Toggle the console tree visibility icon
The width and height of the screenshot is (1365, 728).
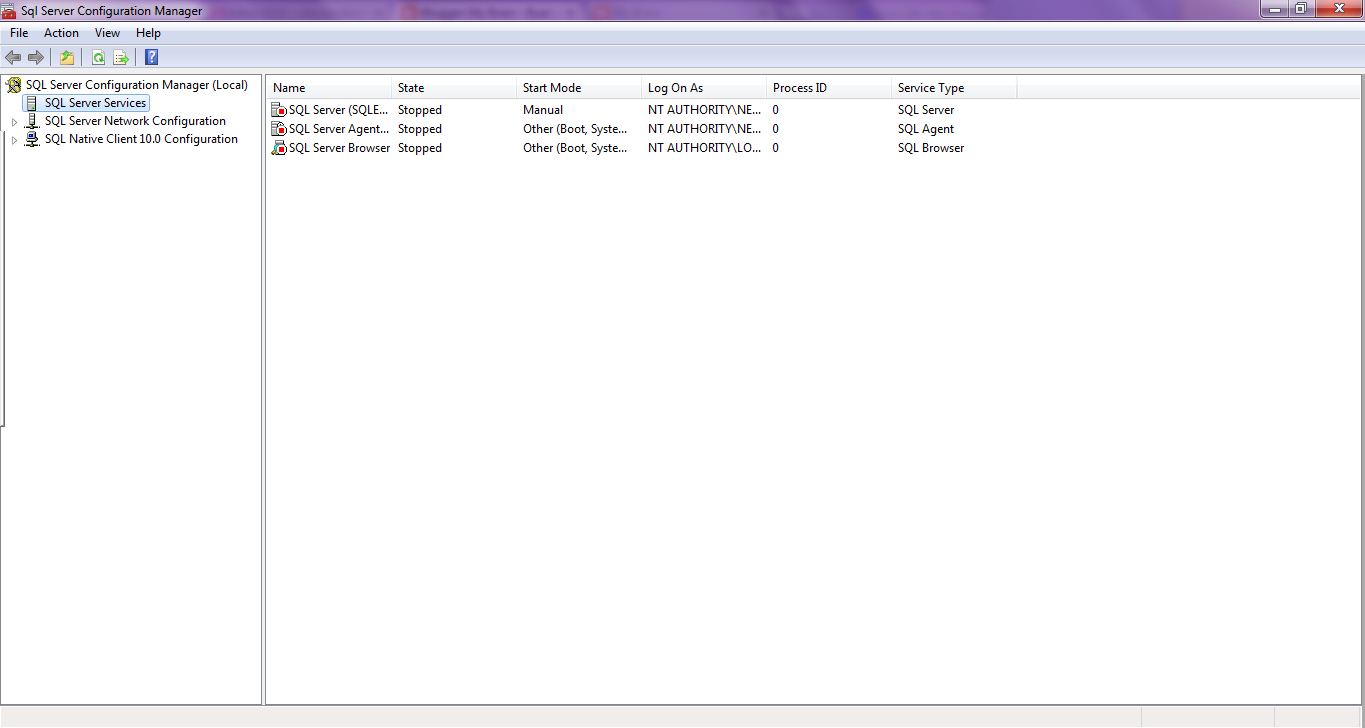point(67,57)
